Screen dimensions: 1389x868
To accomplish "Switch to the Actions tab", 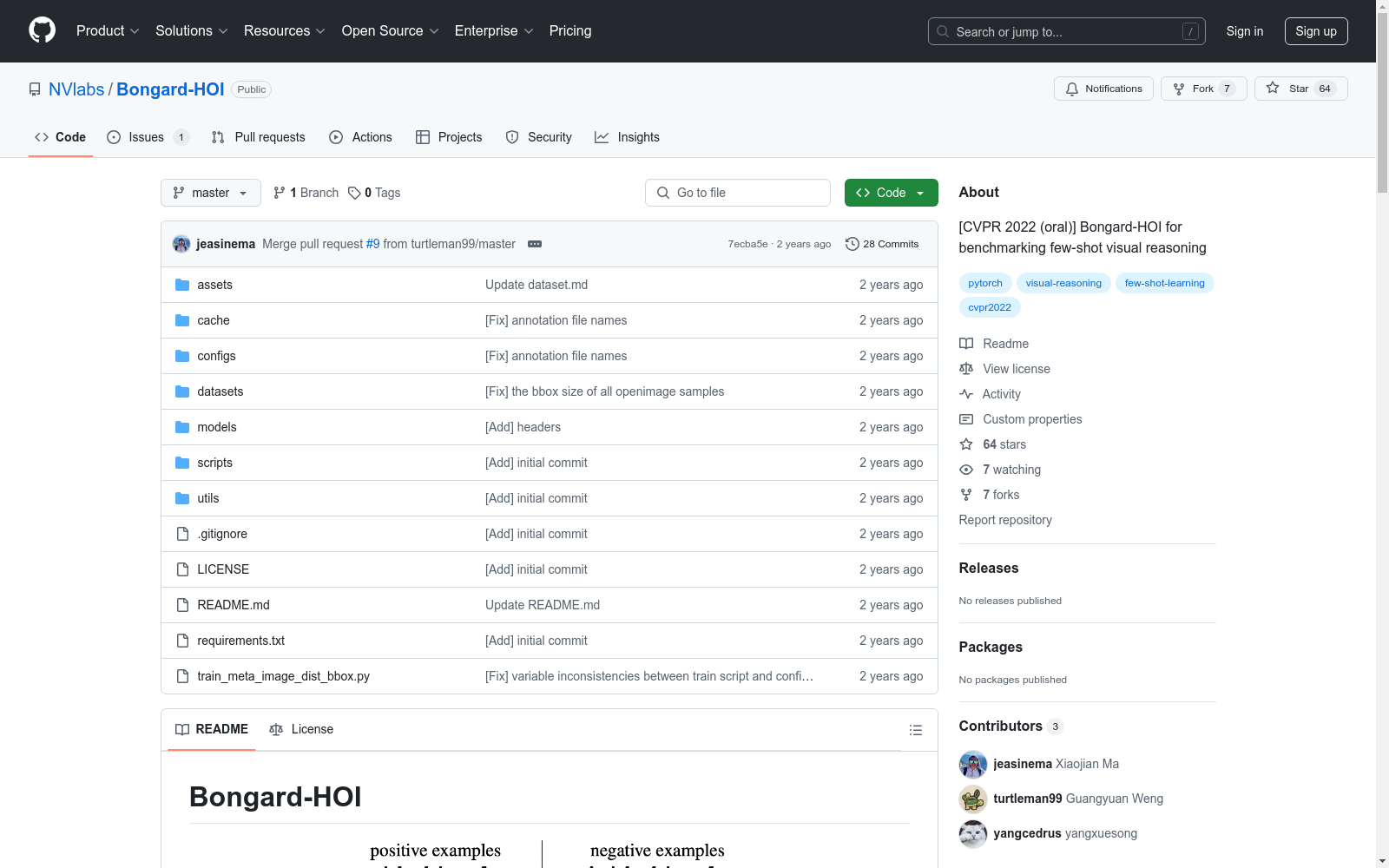I will point(361,137).
